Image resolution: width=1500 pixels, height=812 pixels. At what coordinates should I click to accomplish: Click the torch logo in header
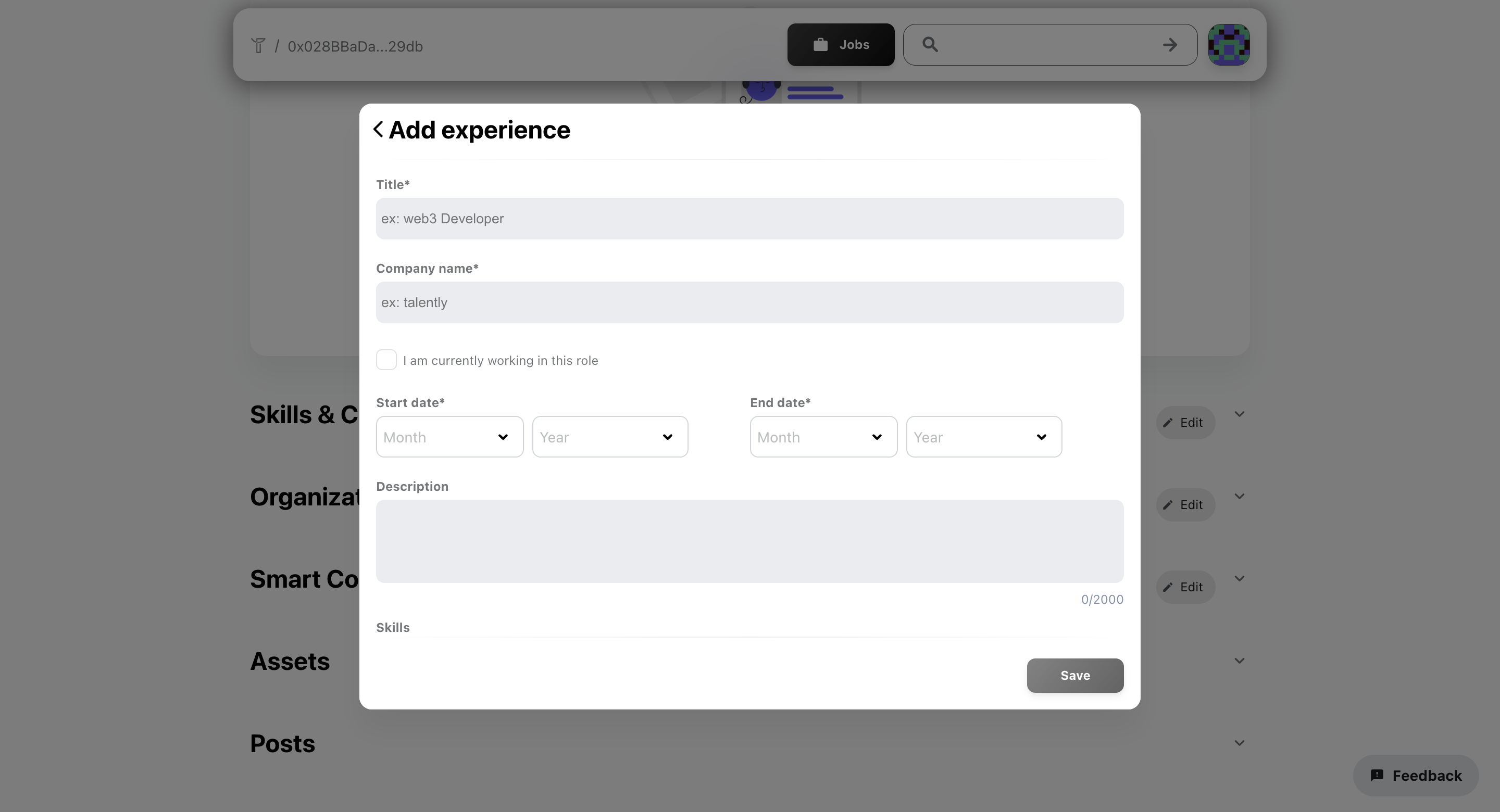pyautogui.click(x=258, y=45)
